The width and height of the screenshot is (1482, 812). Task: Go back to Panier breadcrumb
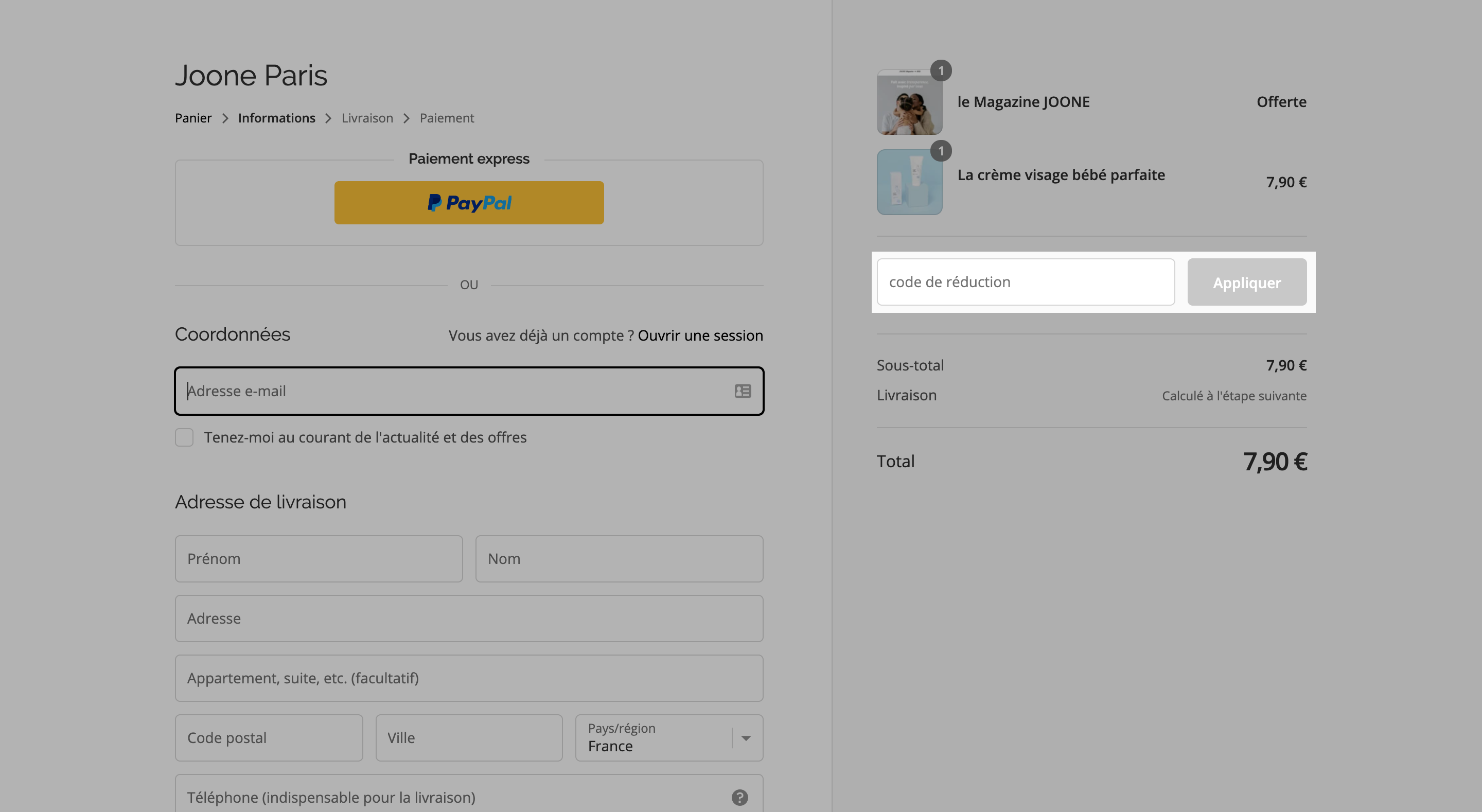tap(193, 118)
